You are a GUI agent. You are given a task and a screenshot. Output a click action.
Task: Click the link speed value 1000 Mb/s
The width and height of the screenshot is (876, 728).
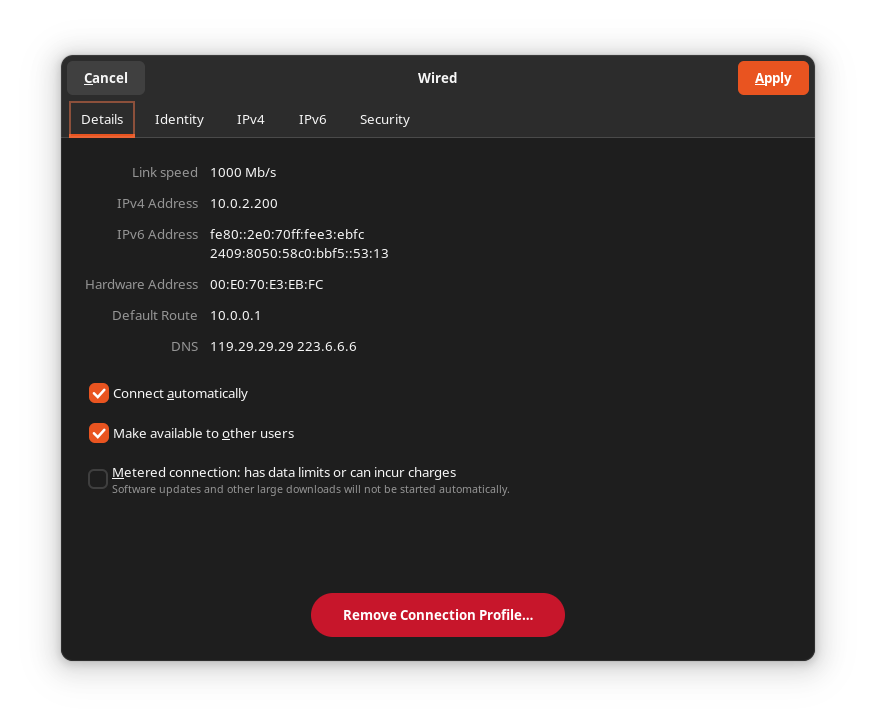(x=243, y=172)
